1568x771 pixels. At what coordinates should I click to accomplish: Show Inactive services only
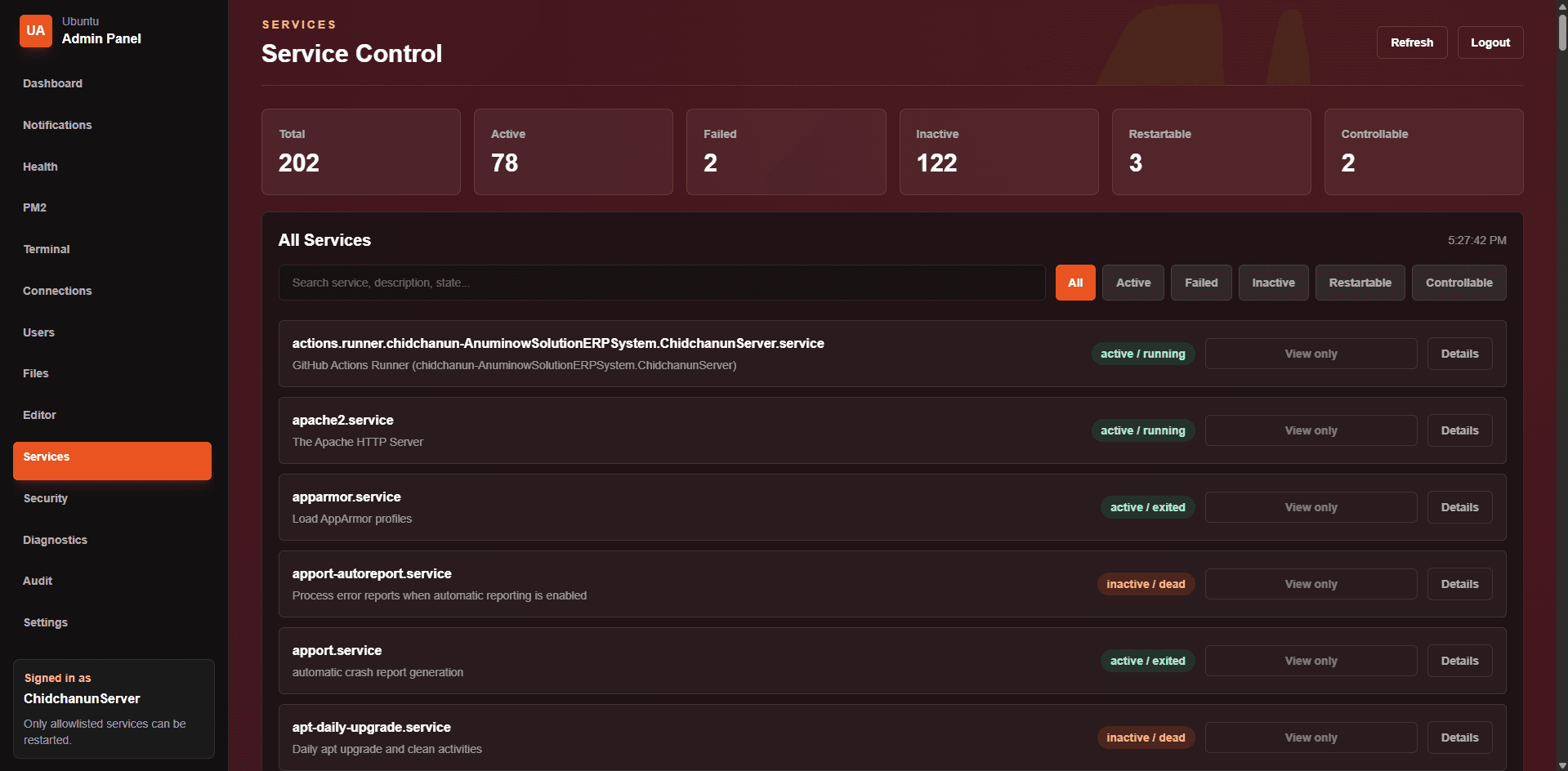[1273, 283]
